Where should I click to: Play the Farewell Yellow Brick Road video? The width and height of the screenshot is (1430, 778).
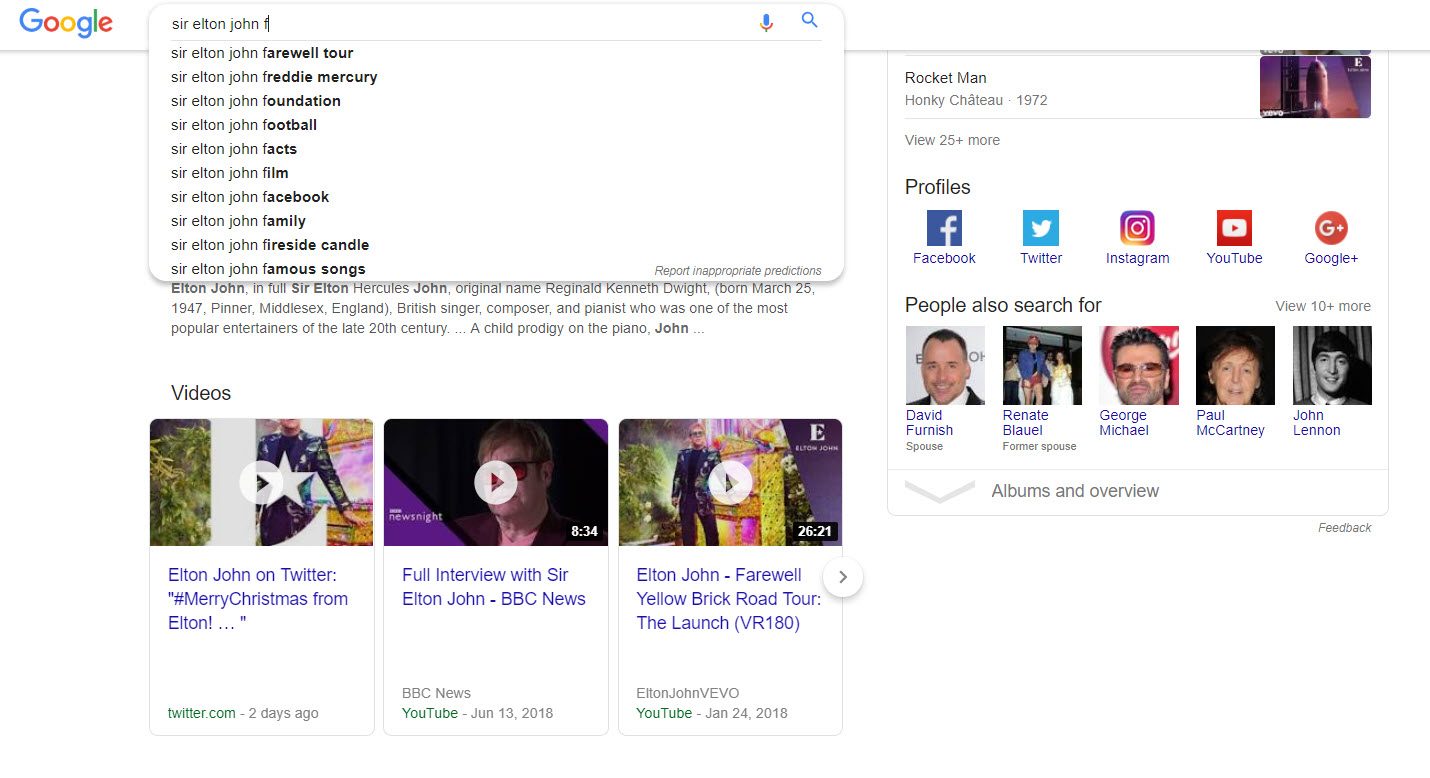(730, 482)
